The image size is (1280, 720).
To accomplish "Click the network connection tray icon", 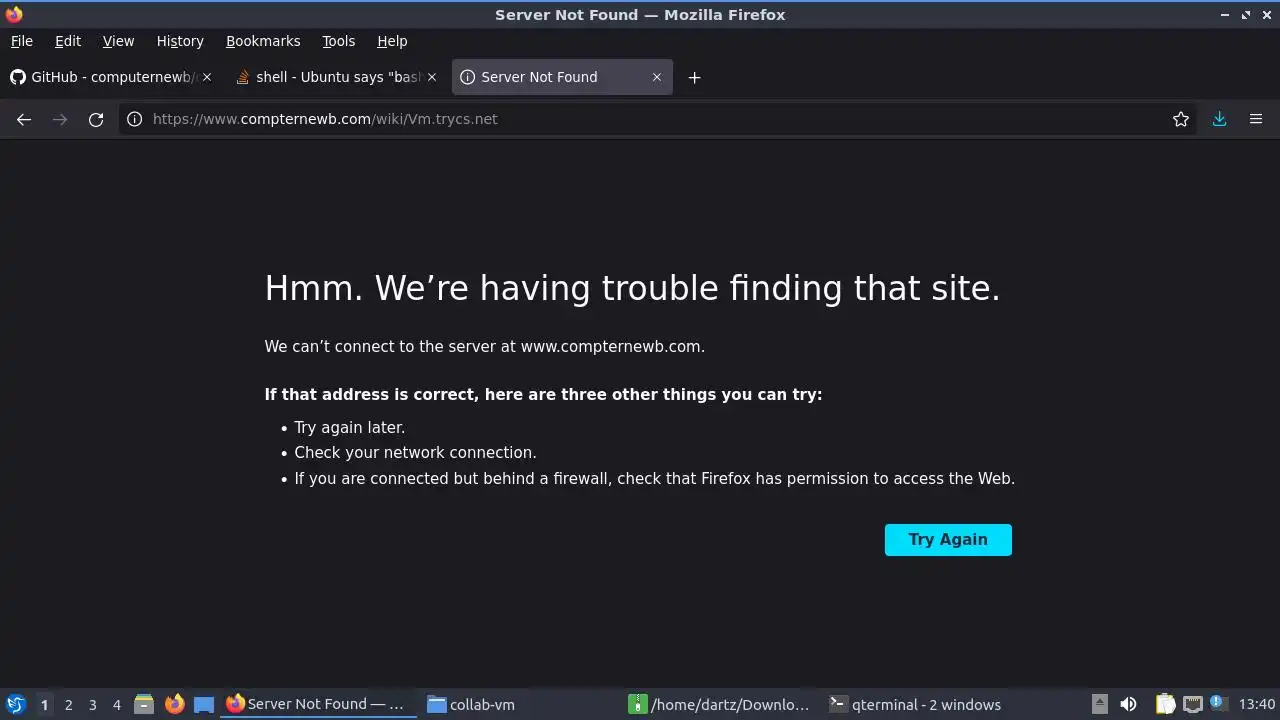I will (x=1192, y=704).
